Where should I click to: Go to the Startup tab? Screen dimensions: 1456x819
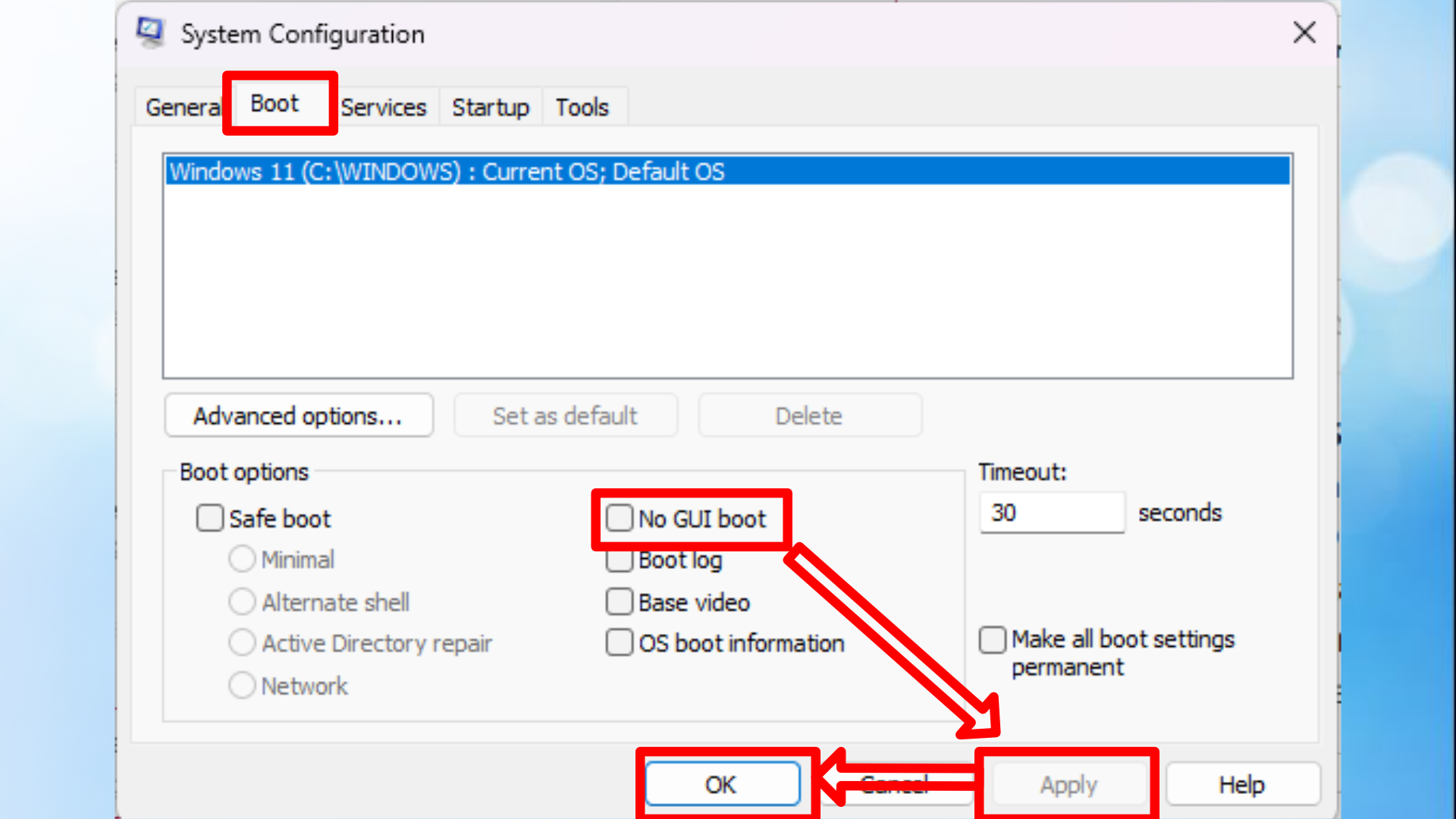click(491, 108)
